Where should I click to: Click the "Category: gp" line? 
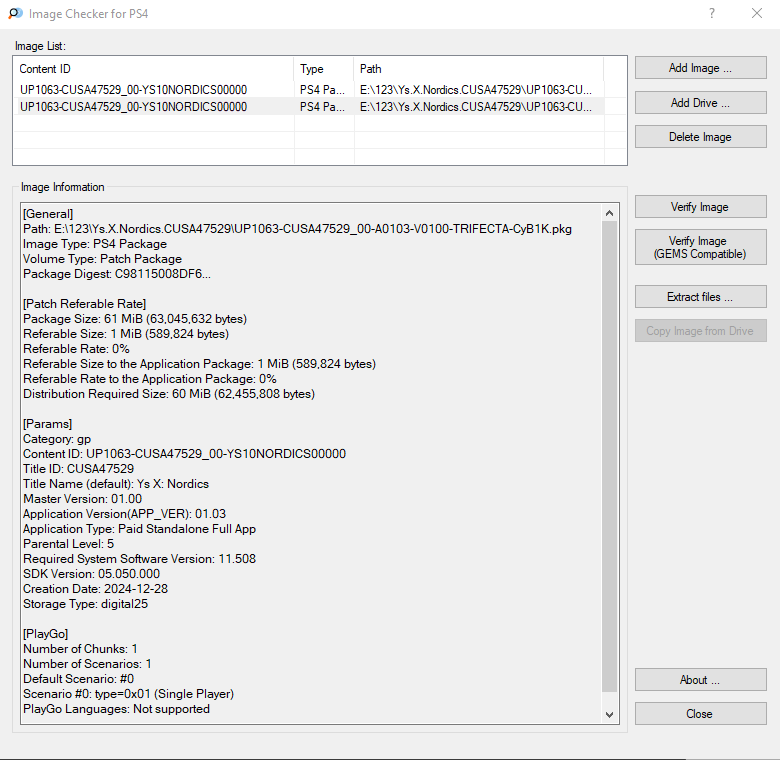point(57,439)
